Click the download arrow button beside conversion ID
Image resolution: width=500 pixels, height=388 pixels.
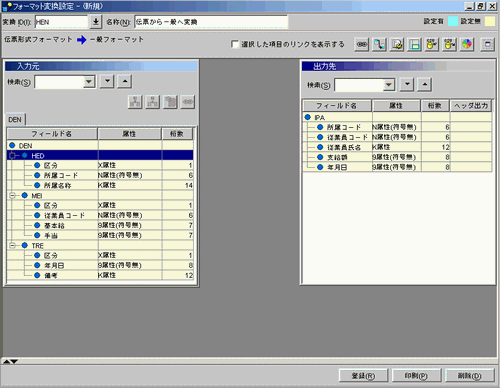pyautogui.click(x=95, y=22)
